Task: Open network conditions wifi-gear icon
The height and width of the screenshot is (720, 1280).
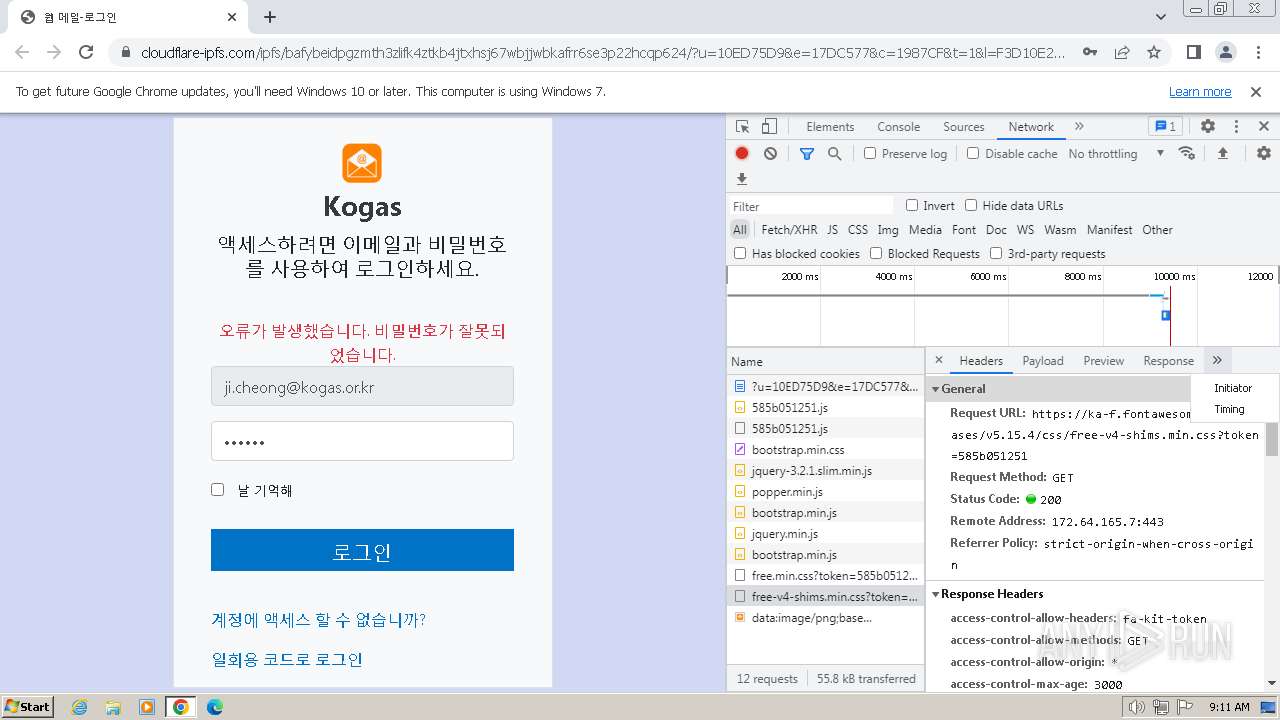Action: coord(1187,153)
